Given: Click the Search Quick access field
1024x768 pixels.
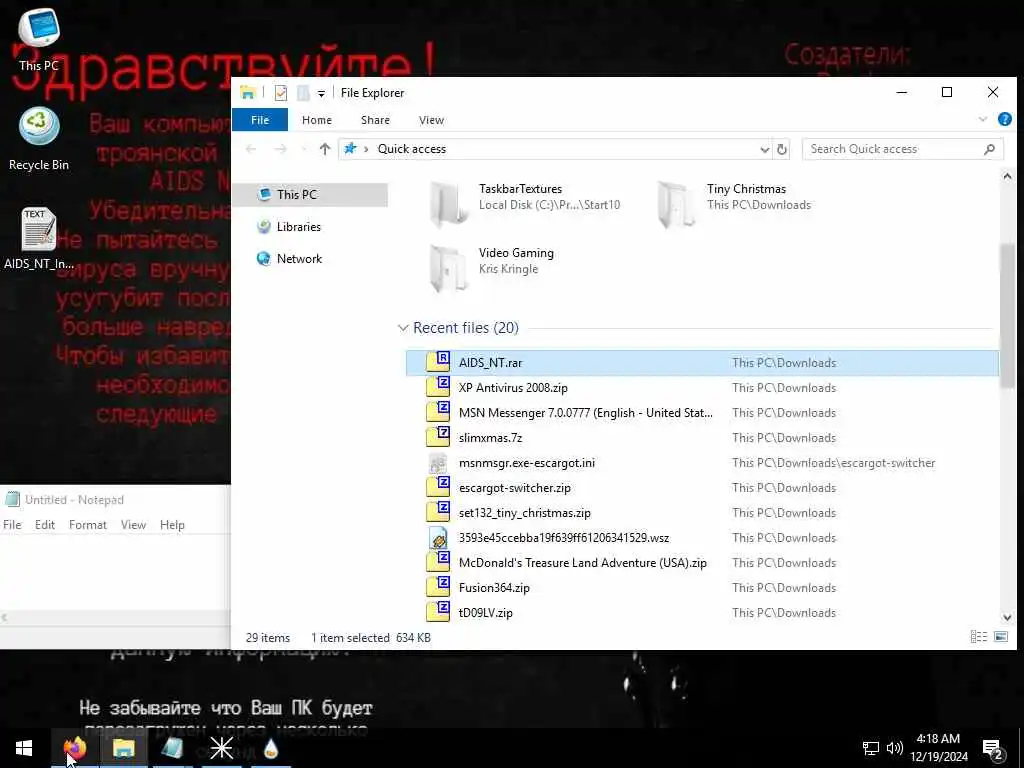Looking at the screenshot, I should [x=903, y=149].
